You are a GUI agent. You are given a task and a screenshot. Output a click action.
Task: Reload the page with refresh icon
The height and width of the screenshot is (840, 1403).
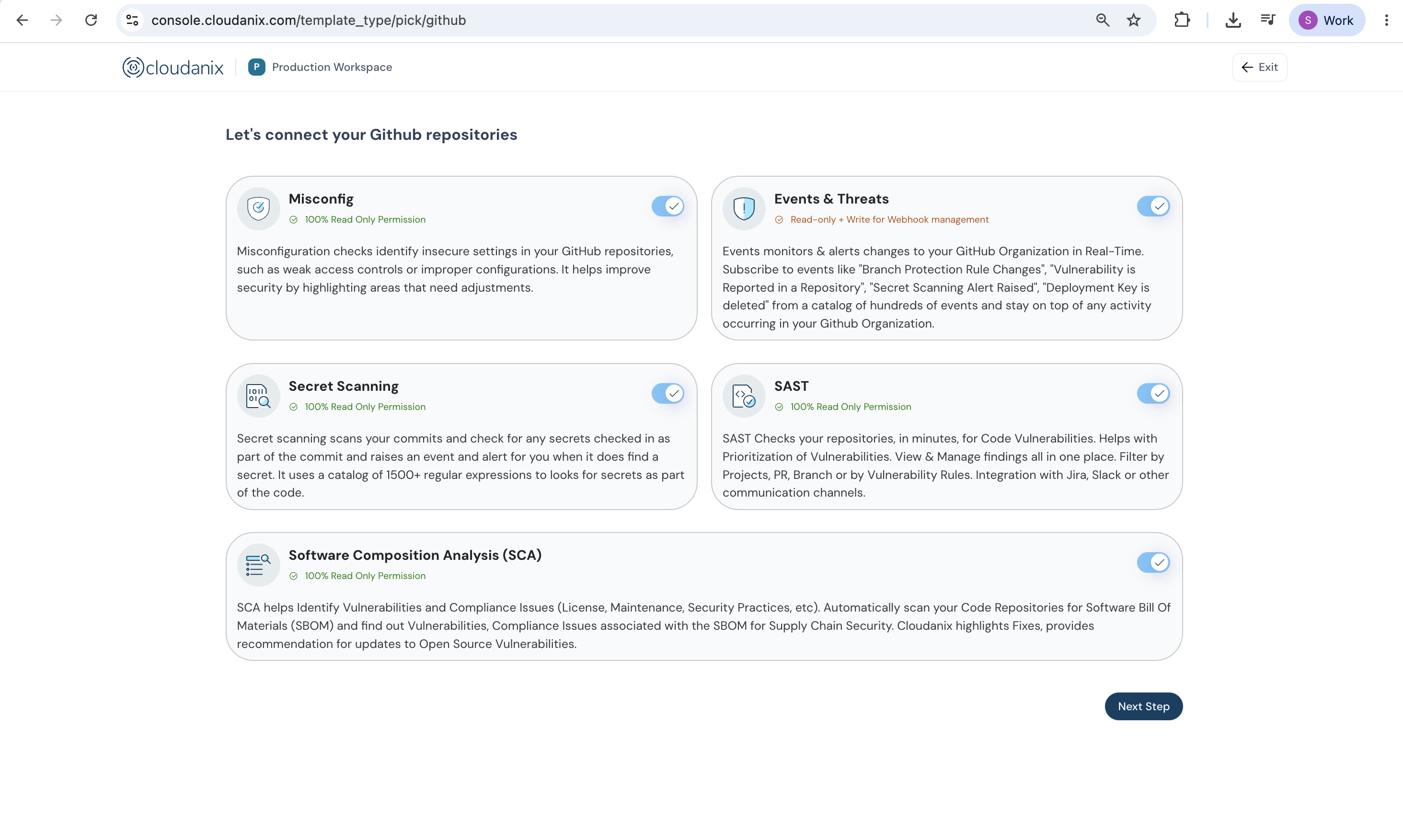tap(91, 21)
